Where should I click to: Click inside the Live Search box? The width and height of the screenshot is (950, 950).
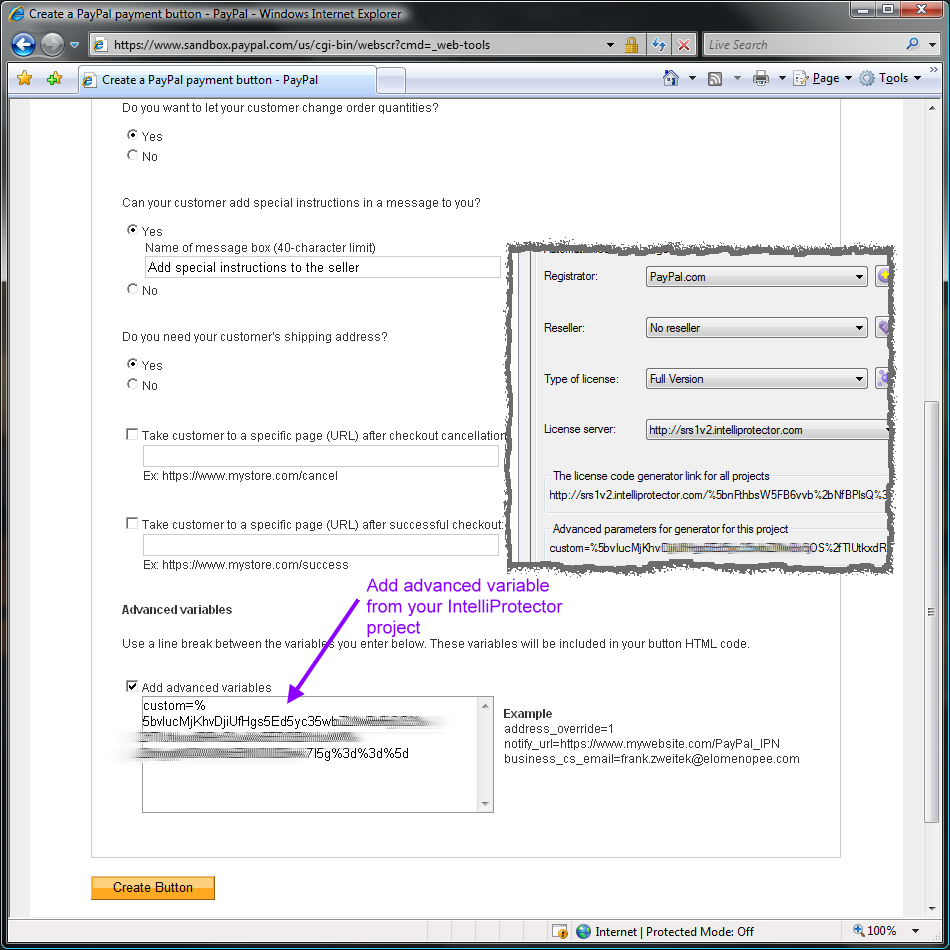pyautogui.click(x=803, y=45)
